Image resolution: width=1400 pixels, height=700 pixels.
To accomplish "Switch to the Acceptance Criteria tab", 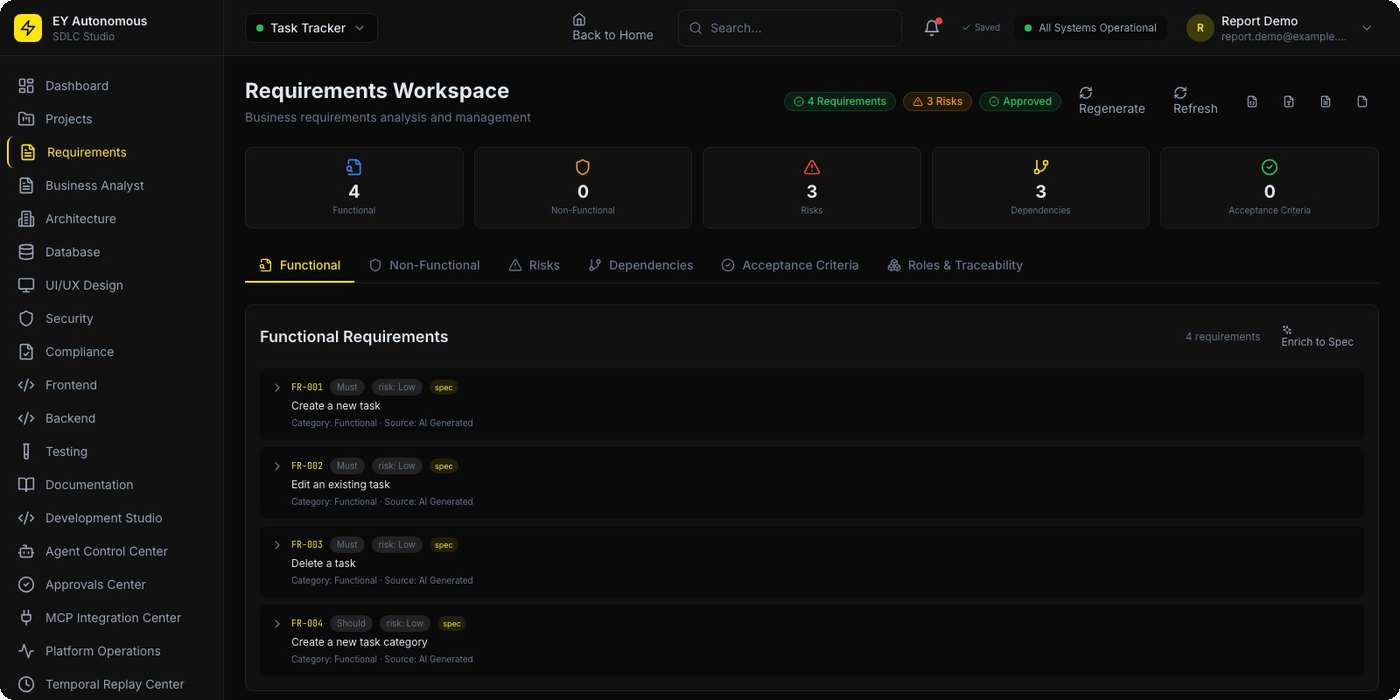I will (x=790, y=265).
